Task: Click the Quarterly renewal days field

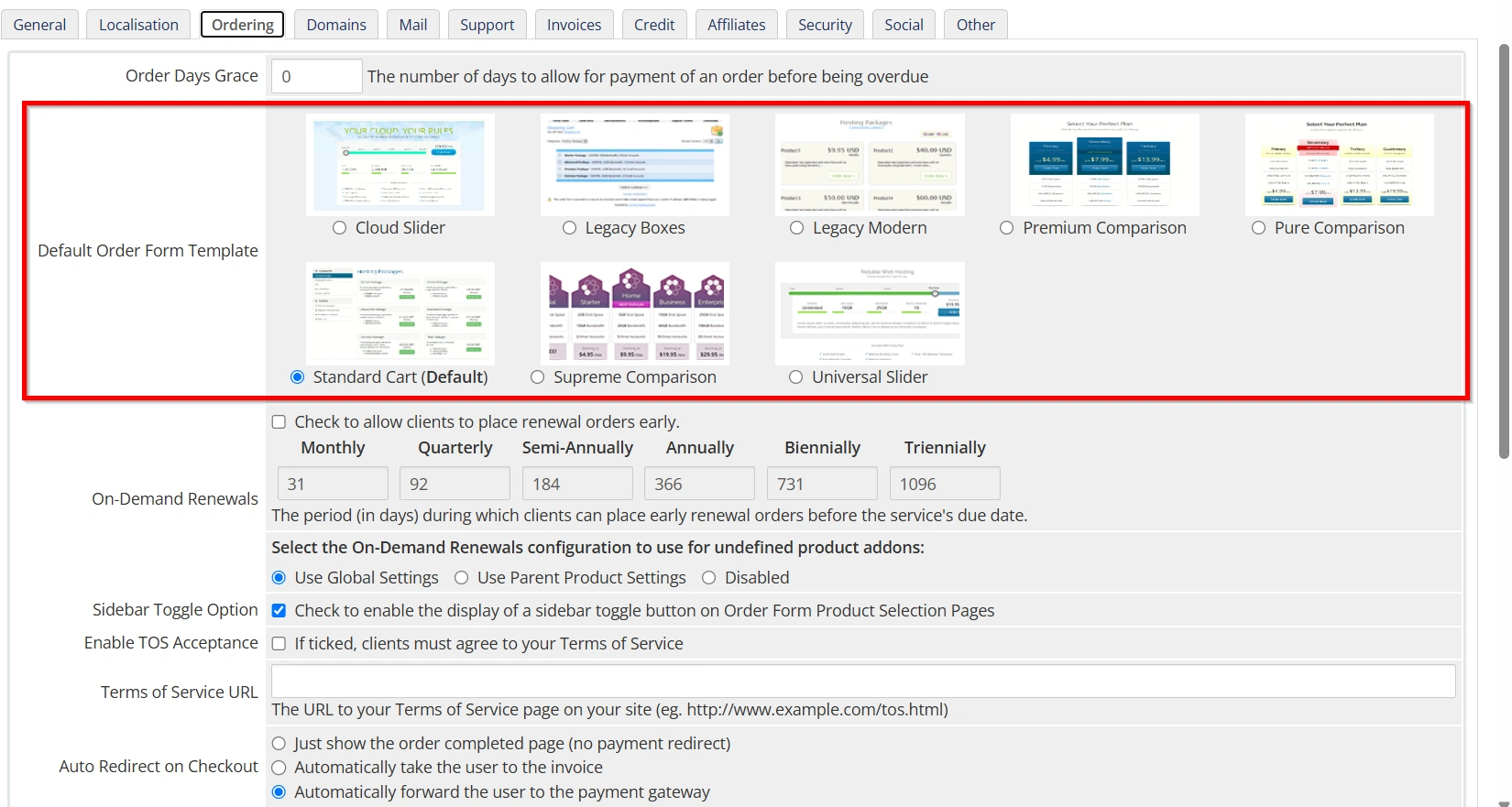Action: point(455,484)
